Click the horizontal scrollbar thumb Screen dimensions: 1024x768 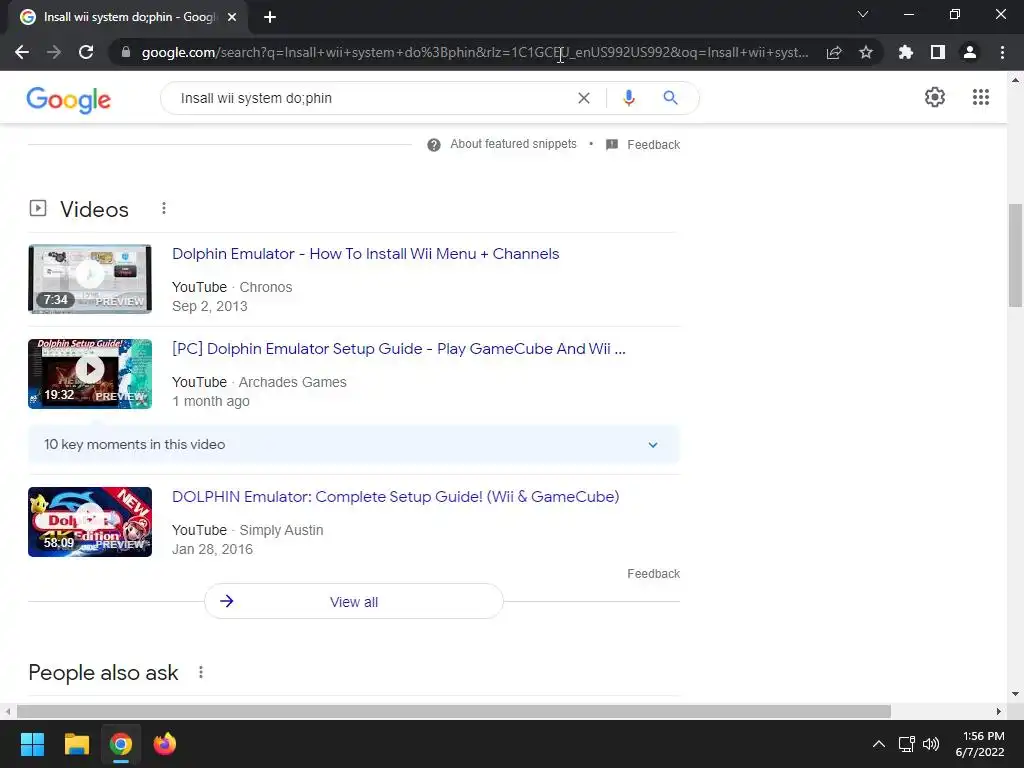tap(454, 711)
